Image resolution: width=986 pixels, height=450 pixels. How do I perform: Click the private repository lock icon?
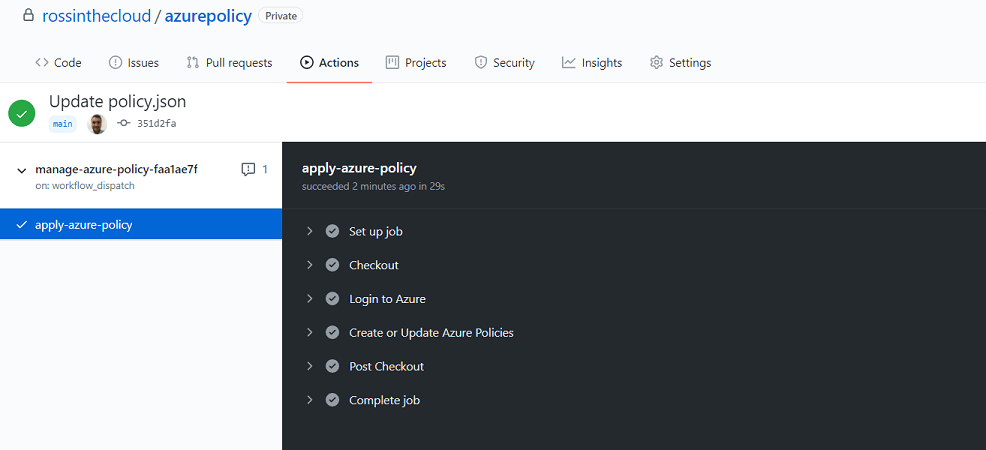click(28, 15)
